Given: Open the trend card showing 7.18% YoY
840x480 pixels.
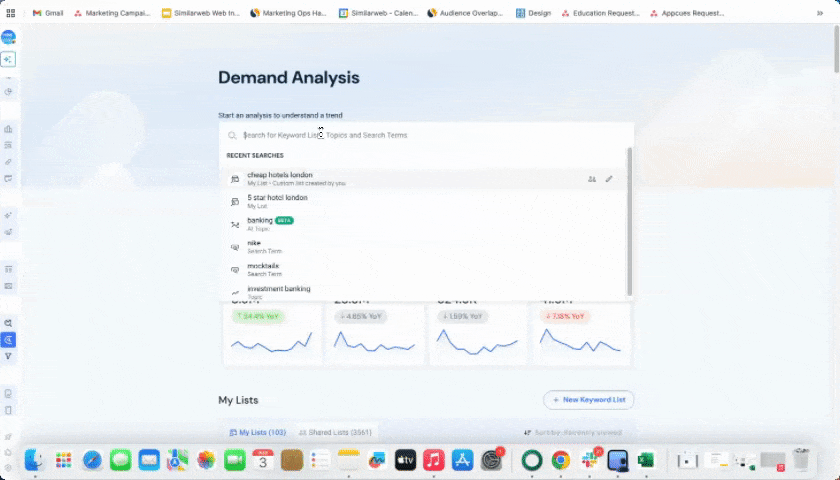Looking at the screenshot, I should point(582,332).
